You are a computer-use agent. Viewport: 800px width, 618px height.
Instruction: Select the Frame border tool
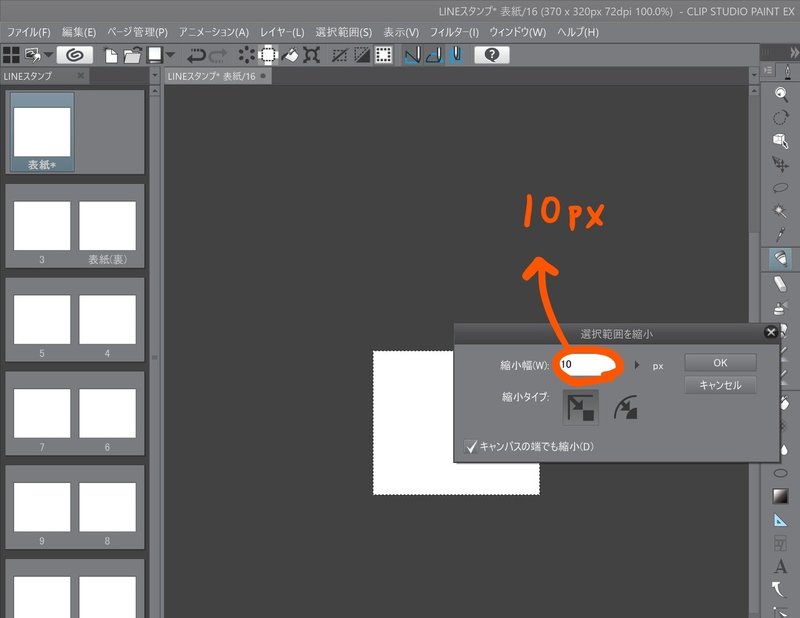[x=780, y=543]
